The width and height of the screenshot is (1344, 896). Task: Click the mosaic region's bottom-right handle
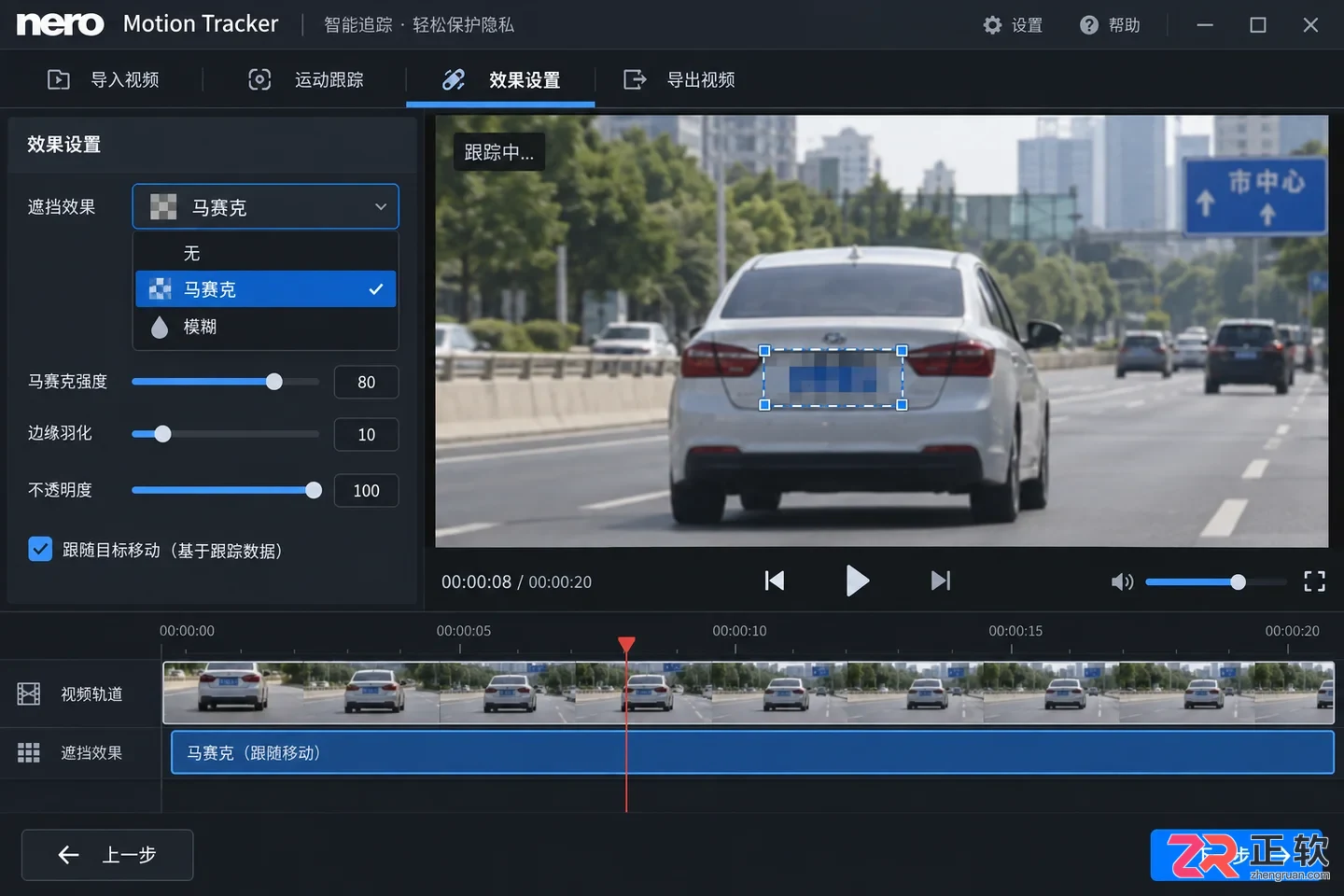click(x=902, y=404)
